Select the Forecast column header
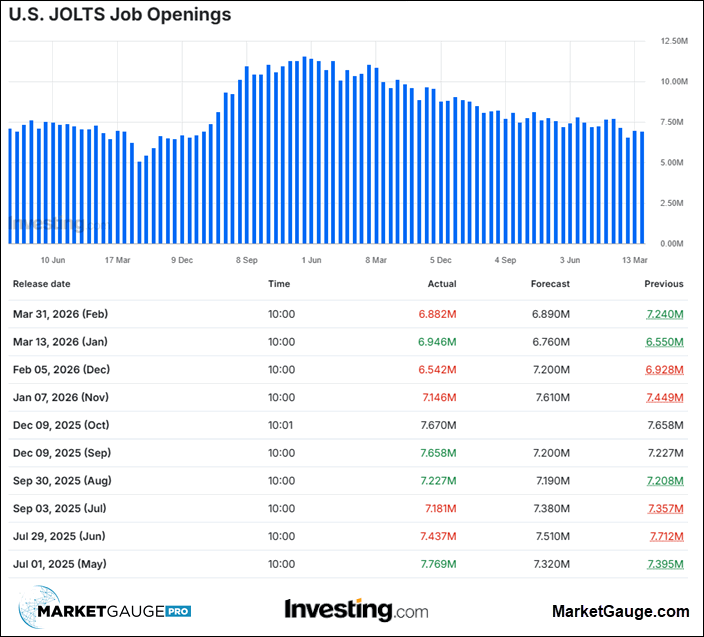The height and width of the screenshot is (637, 704). 550,284
